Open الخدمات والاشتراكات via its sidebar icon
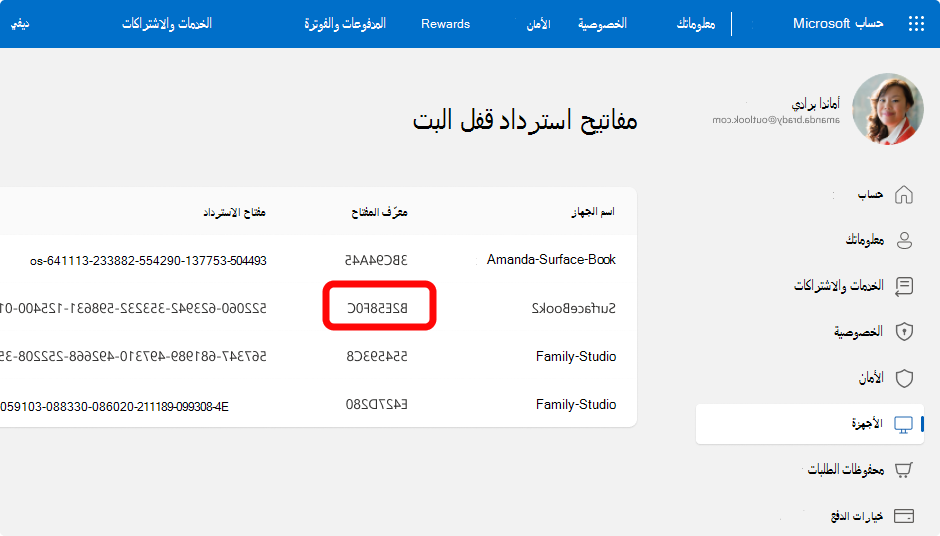 [903, 286]
